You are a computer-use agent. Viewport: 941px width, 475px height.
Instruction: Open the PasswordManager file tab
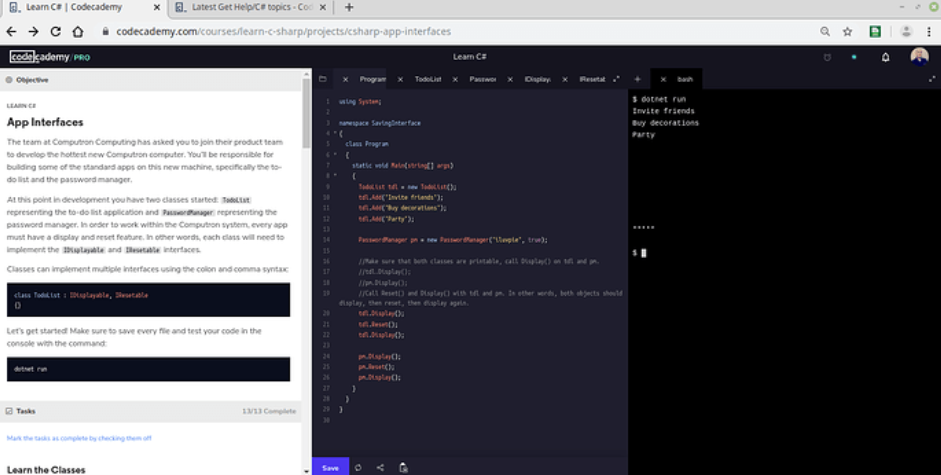[483, 79]
